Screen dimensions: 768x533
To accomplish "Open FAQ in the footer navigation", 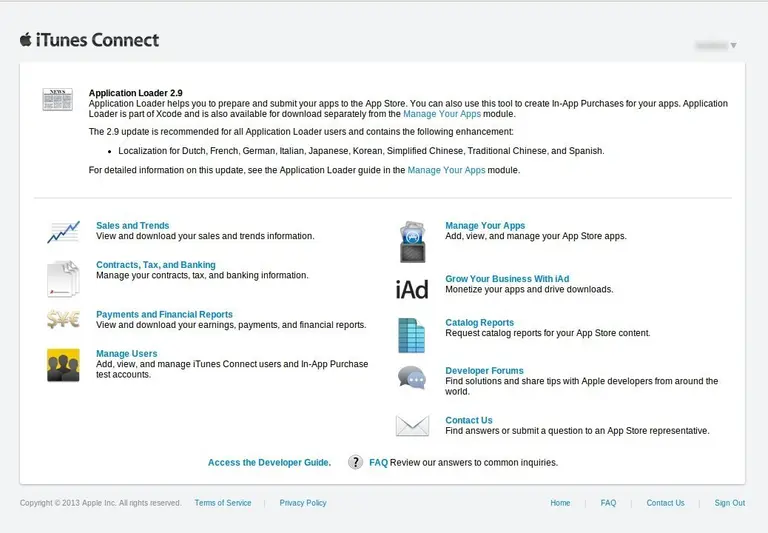I will 608,503.
